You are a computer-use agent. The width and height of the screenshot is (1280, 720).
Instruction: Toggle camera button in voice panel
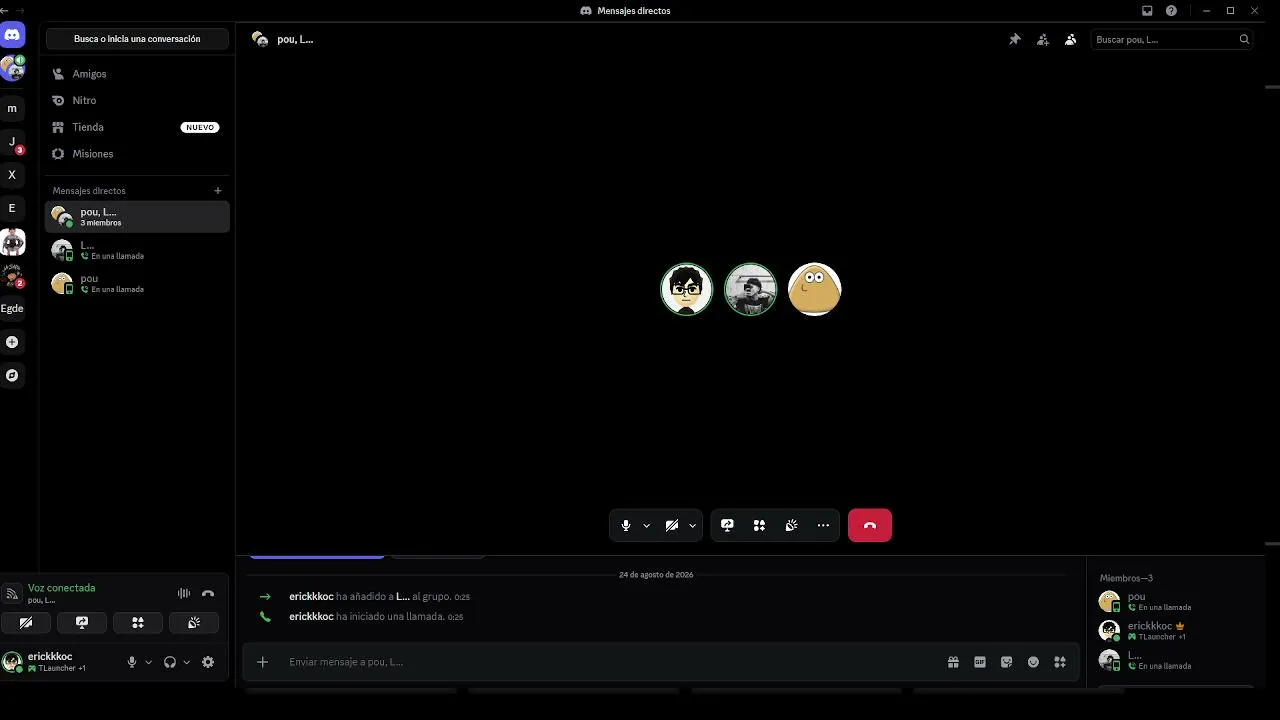(26, 622)
